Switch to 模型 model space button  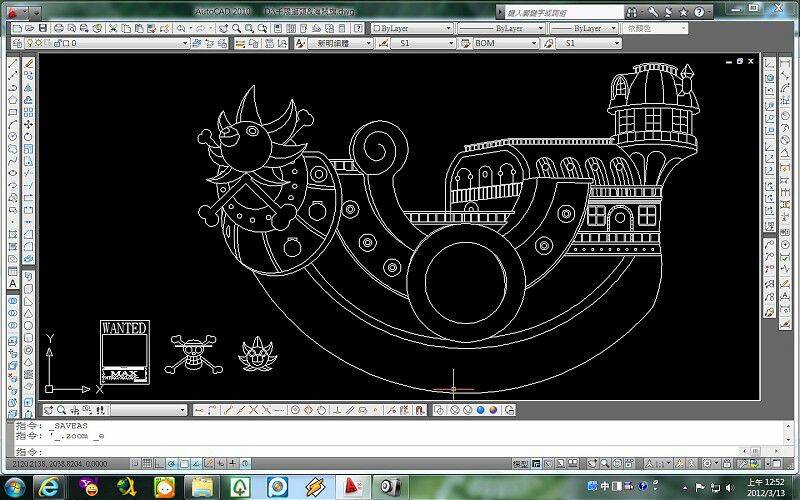(x=520, y=464)
